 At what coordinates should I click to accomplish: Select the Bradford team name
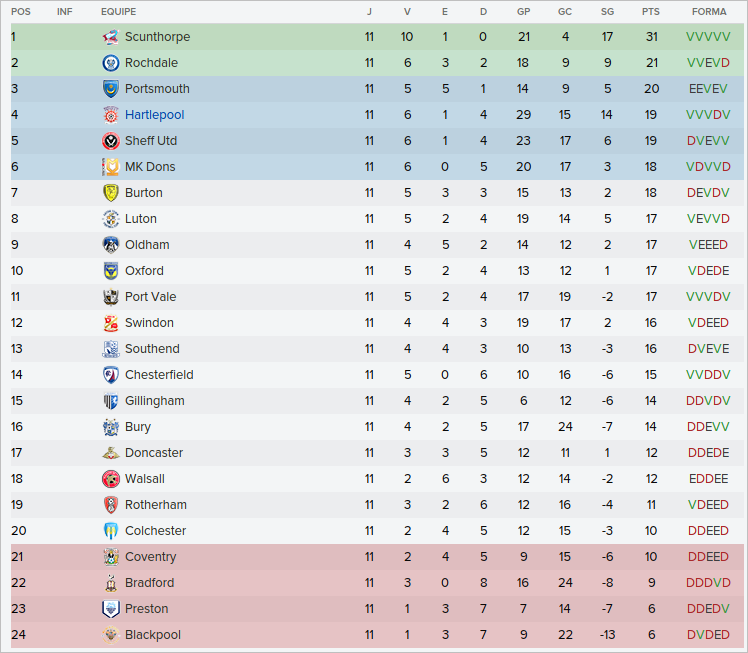click(x=149, y=583)
